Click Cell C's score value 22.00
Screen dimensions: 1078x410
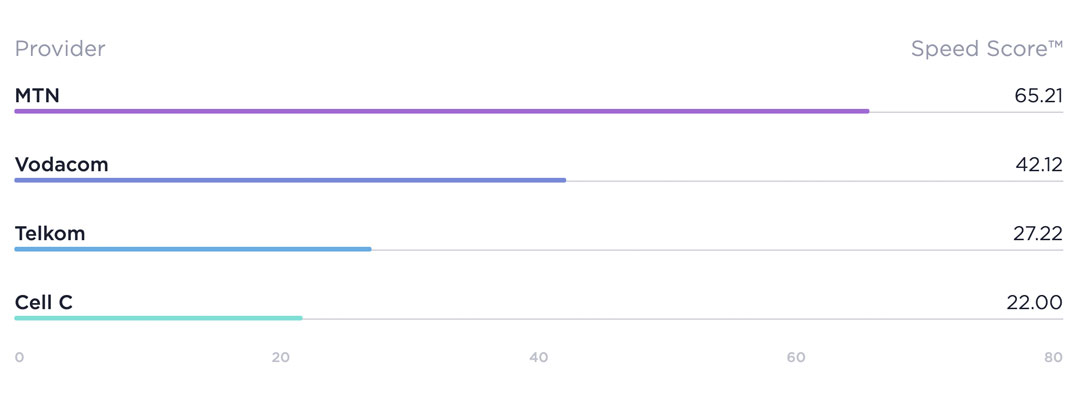pos(1036,303)
